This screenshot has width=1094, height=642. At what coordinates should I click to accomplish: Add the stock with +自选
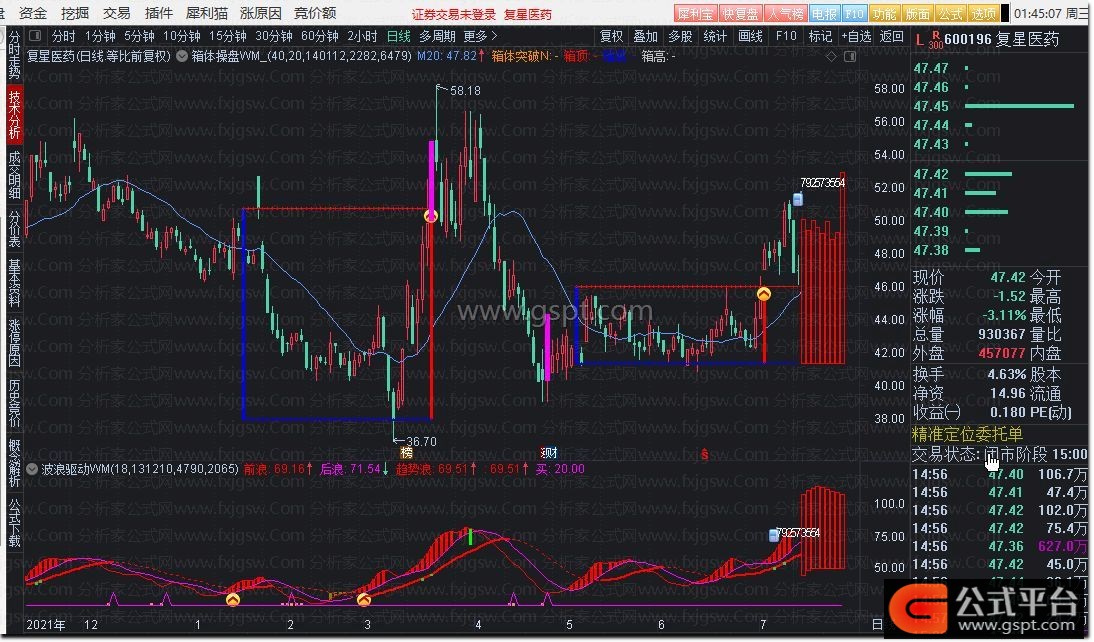(x=856, y=36)
